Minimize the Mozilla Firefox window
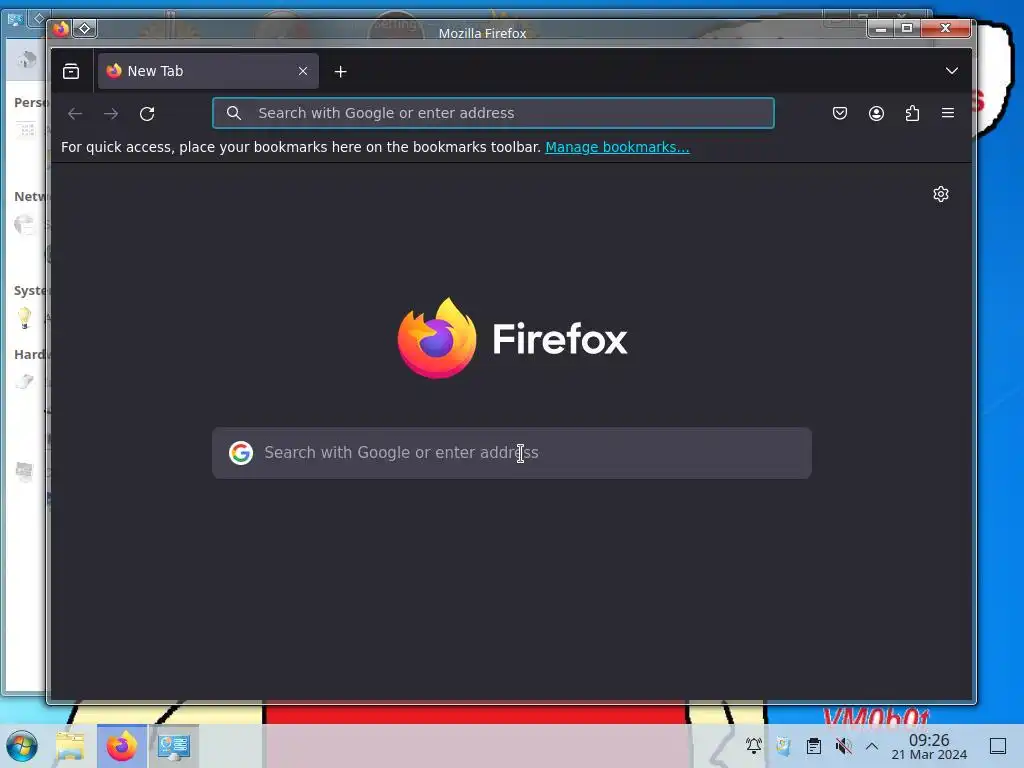1024x768 pixels. [x=880, y=29]
